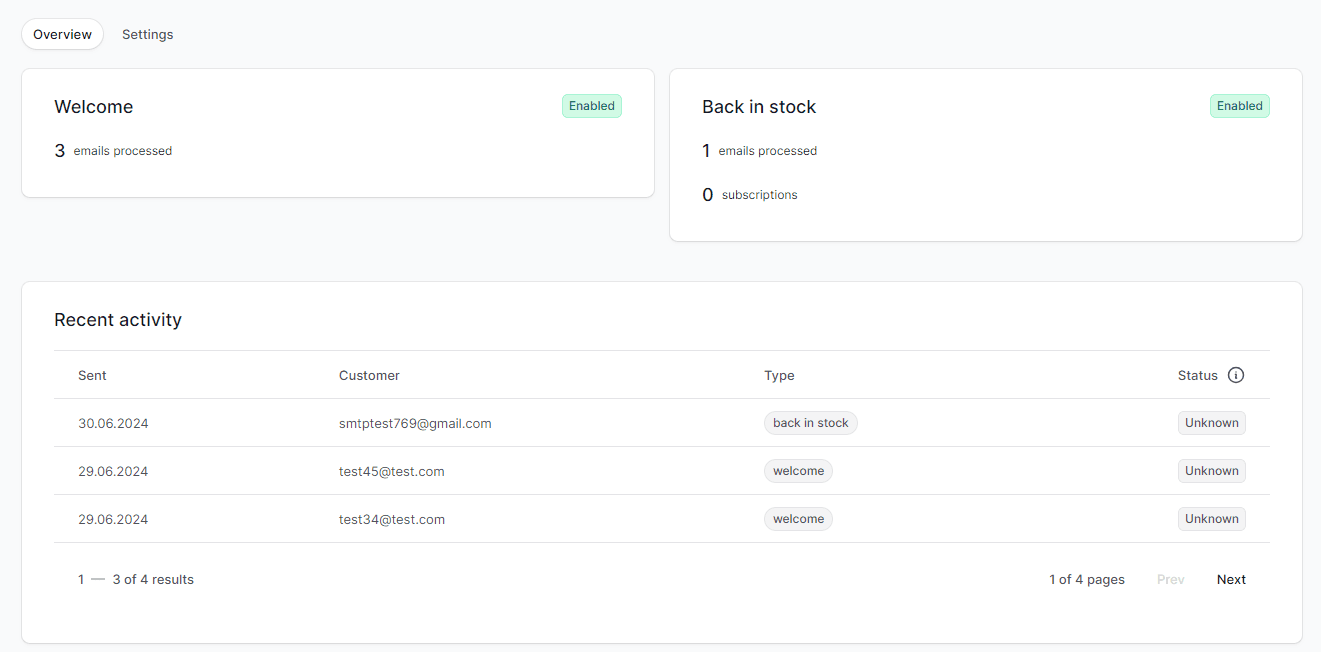This screenshot has height=652, width=1321.
Task: Click the Customer column header
Action: pos(369,376)
